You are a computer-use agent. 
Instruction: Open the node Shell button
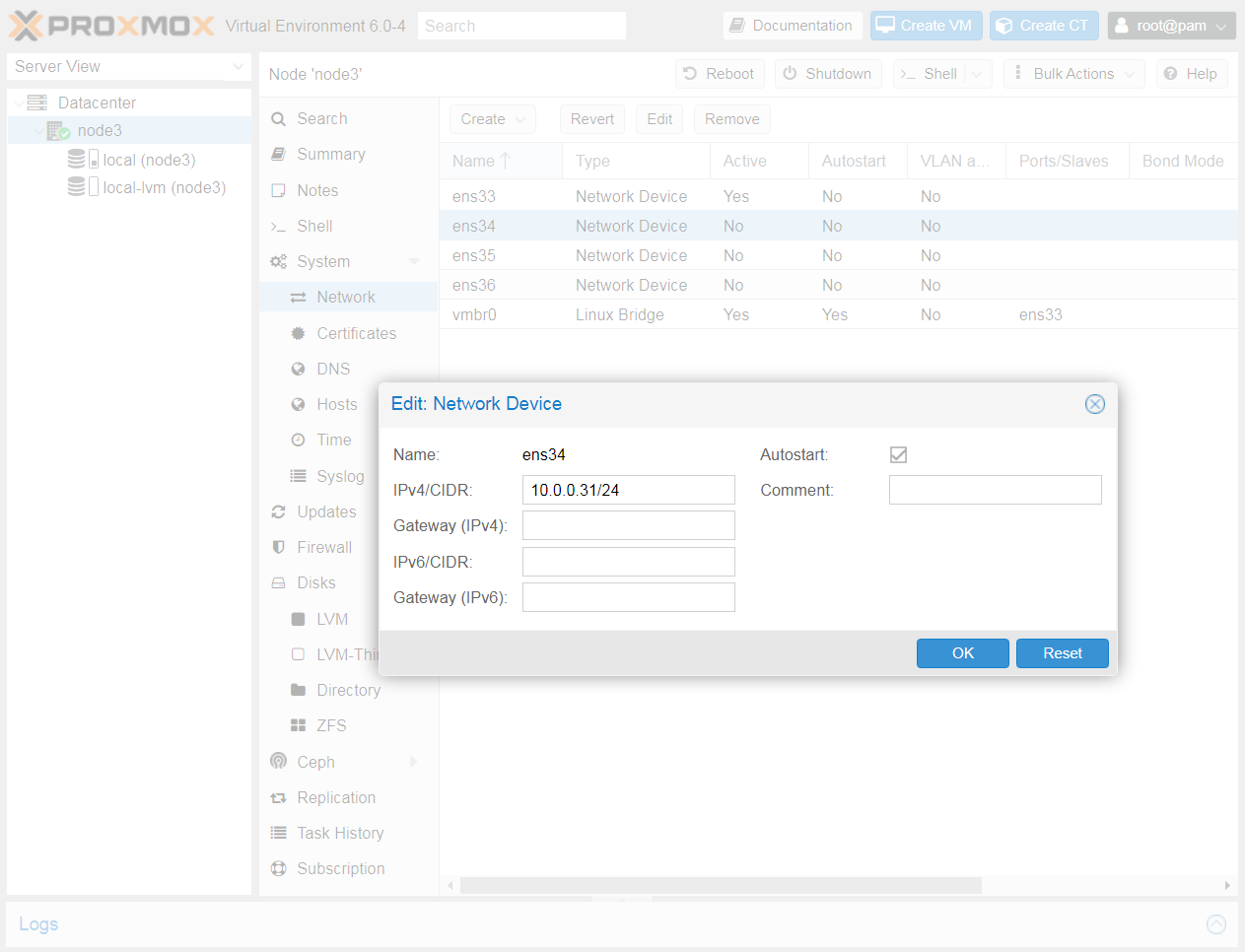929,74
